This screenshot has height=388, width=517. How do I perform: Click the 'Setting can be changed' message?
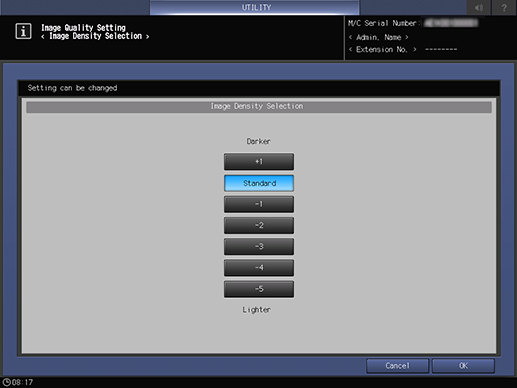coord(72,88)
